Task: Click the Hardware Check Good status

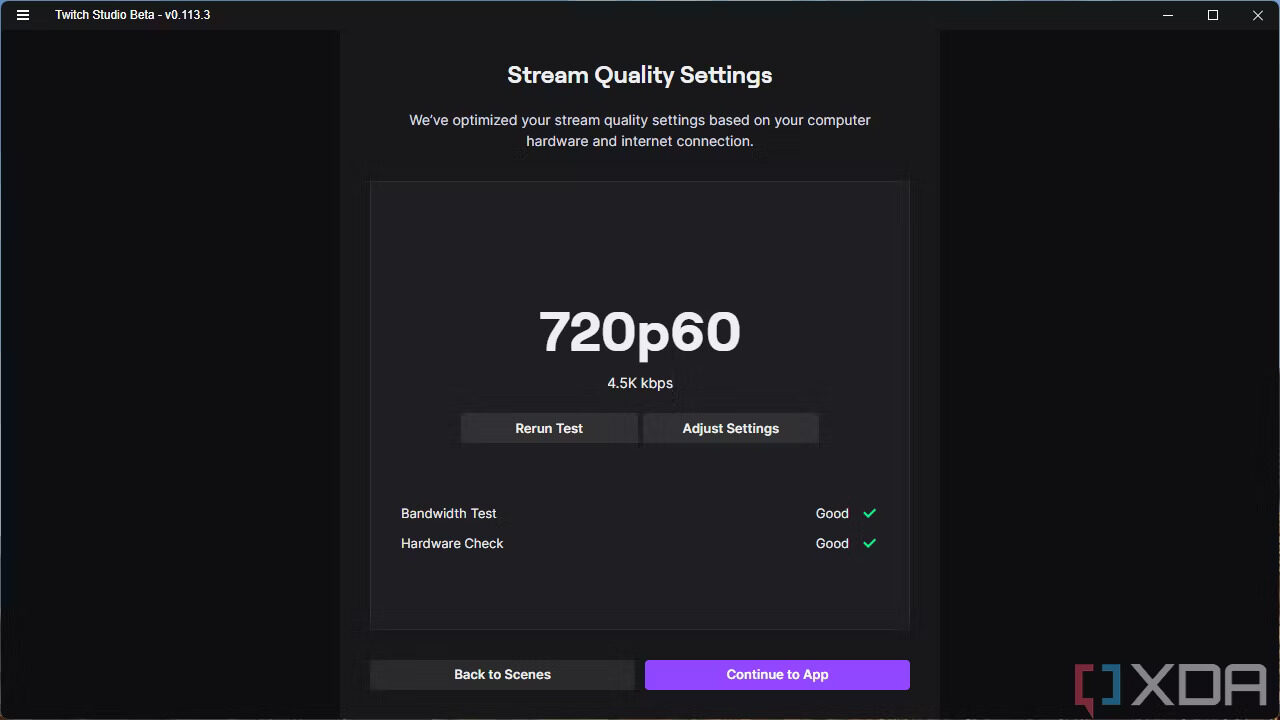Action: click(x=832, y=543)
